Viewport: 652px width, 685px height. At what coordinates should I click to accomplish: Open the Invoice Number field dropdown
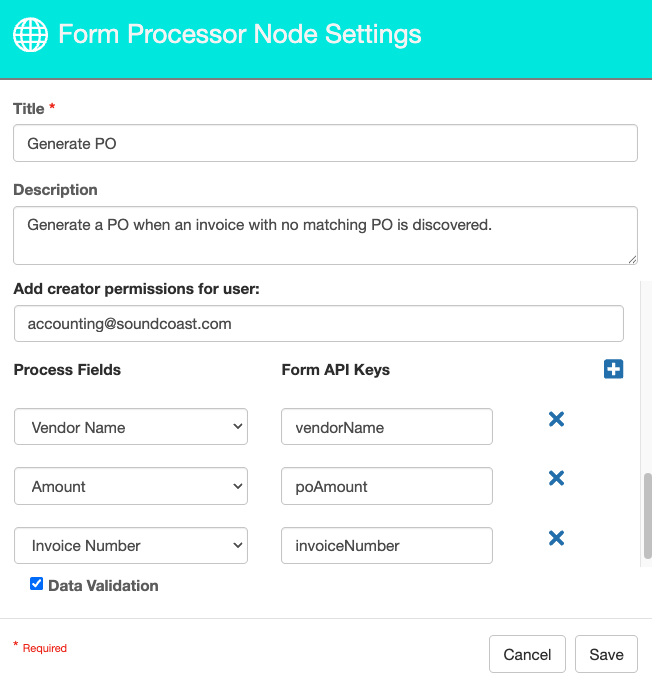coord(131,545)
